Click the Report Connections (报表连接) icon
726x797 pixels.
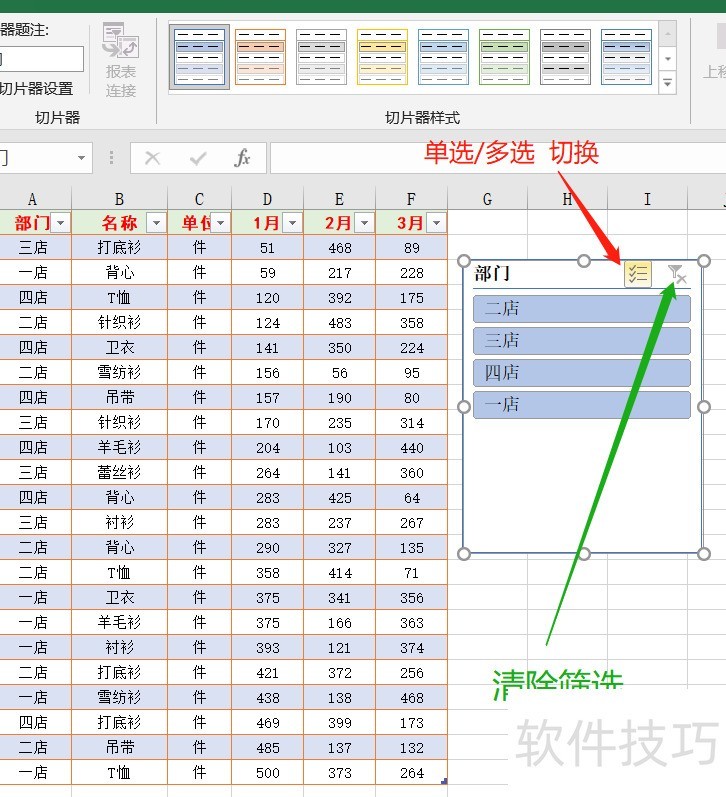(x=121, y=60)
